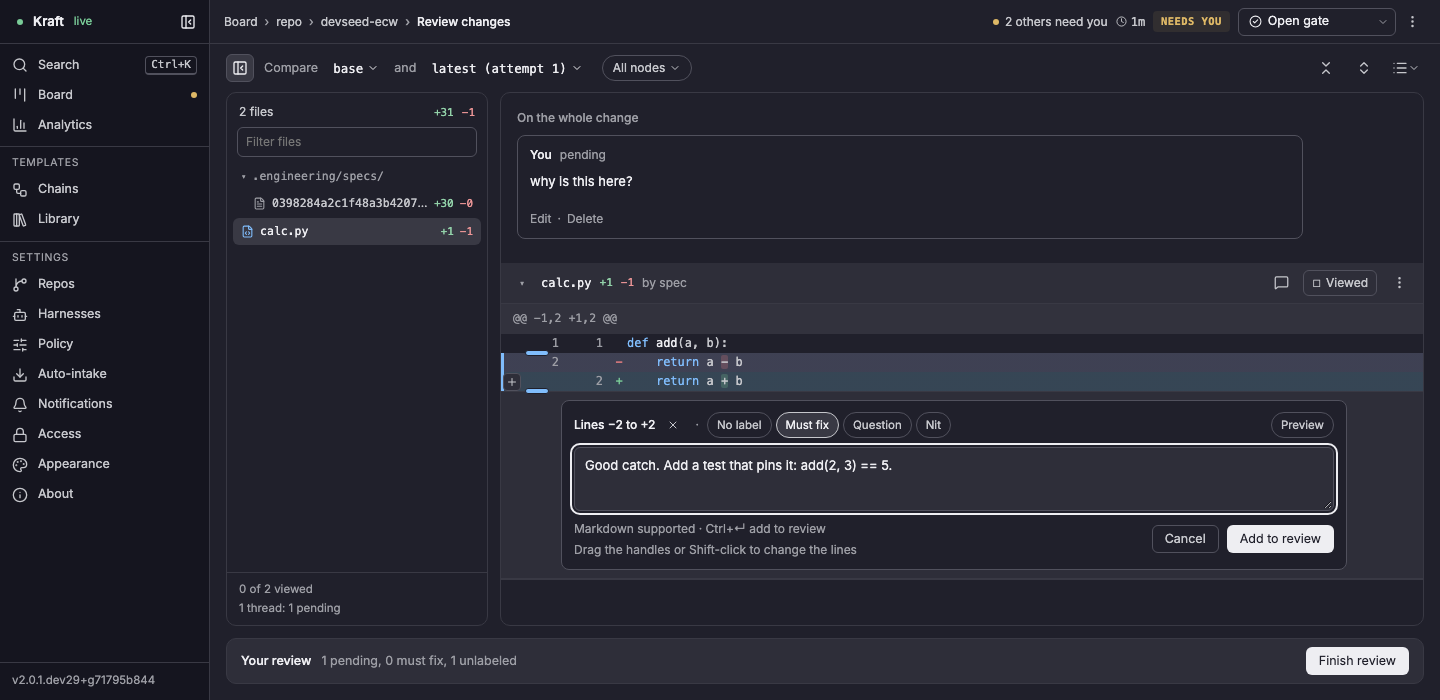
Task: Toggle the file list panel icon
Action: tap(240, 68)
